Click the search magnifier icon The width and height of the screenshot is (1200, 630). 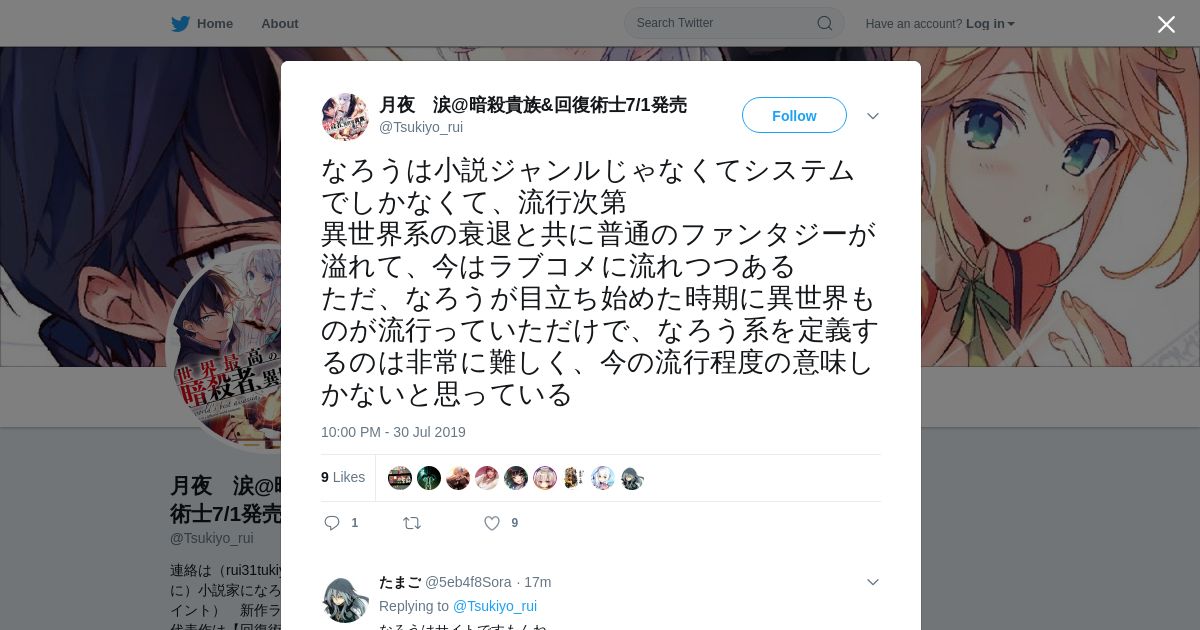click(x=825, y=23)
